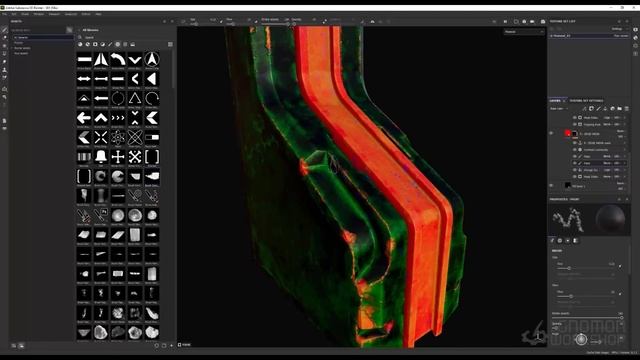This screenshot has width=640, height=360.
Task: Open blend mode dropdown of Fill layer 1
Action: click(621, 183)
